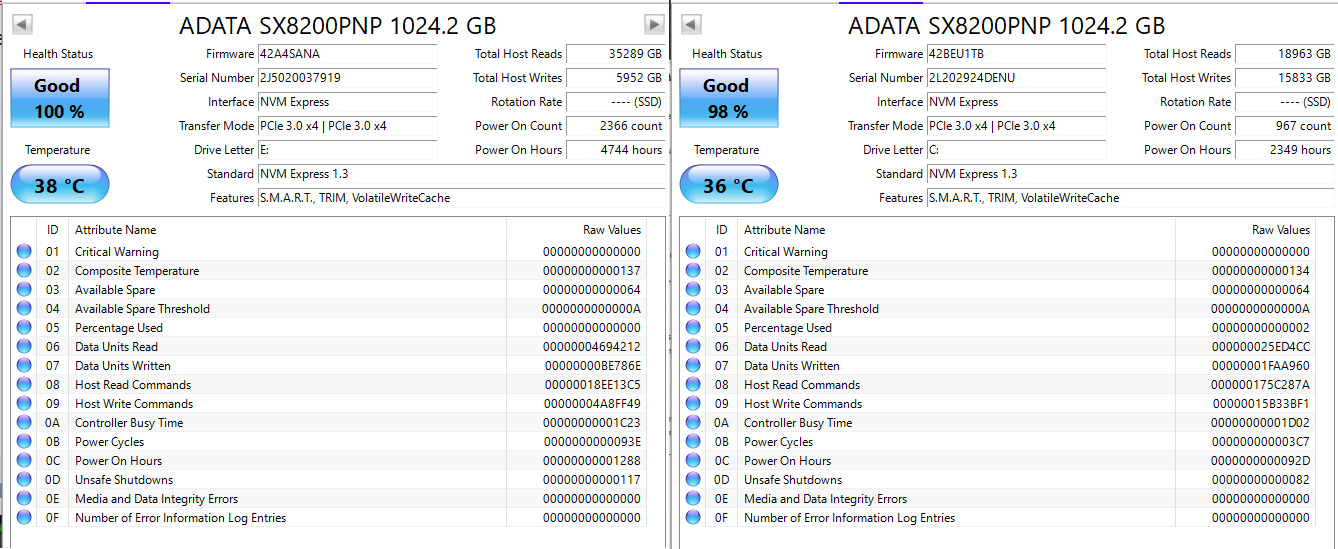1338x549 pixels.
Task: Click Media and Data Integrity Errors orb, drive E: window
Action: 24,499
